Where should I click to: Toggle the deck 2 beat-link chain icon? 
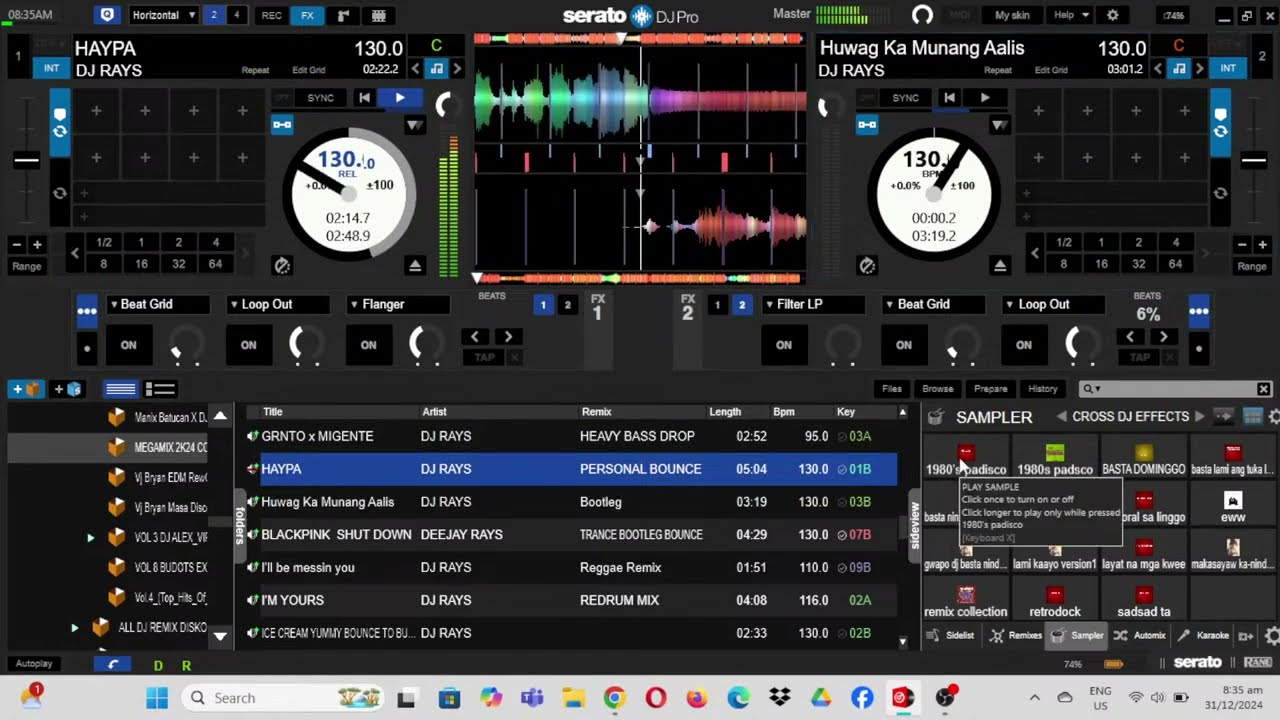867,124
